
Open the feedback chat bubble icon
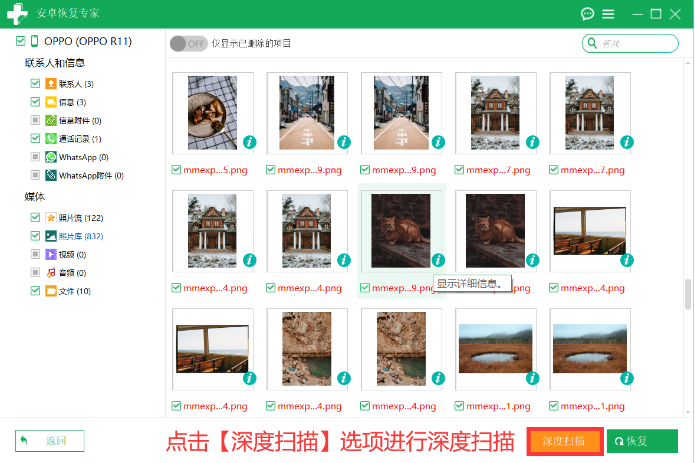point(587,14)
